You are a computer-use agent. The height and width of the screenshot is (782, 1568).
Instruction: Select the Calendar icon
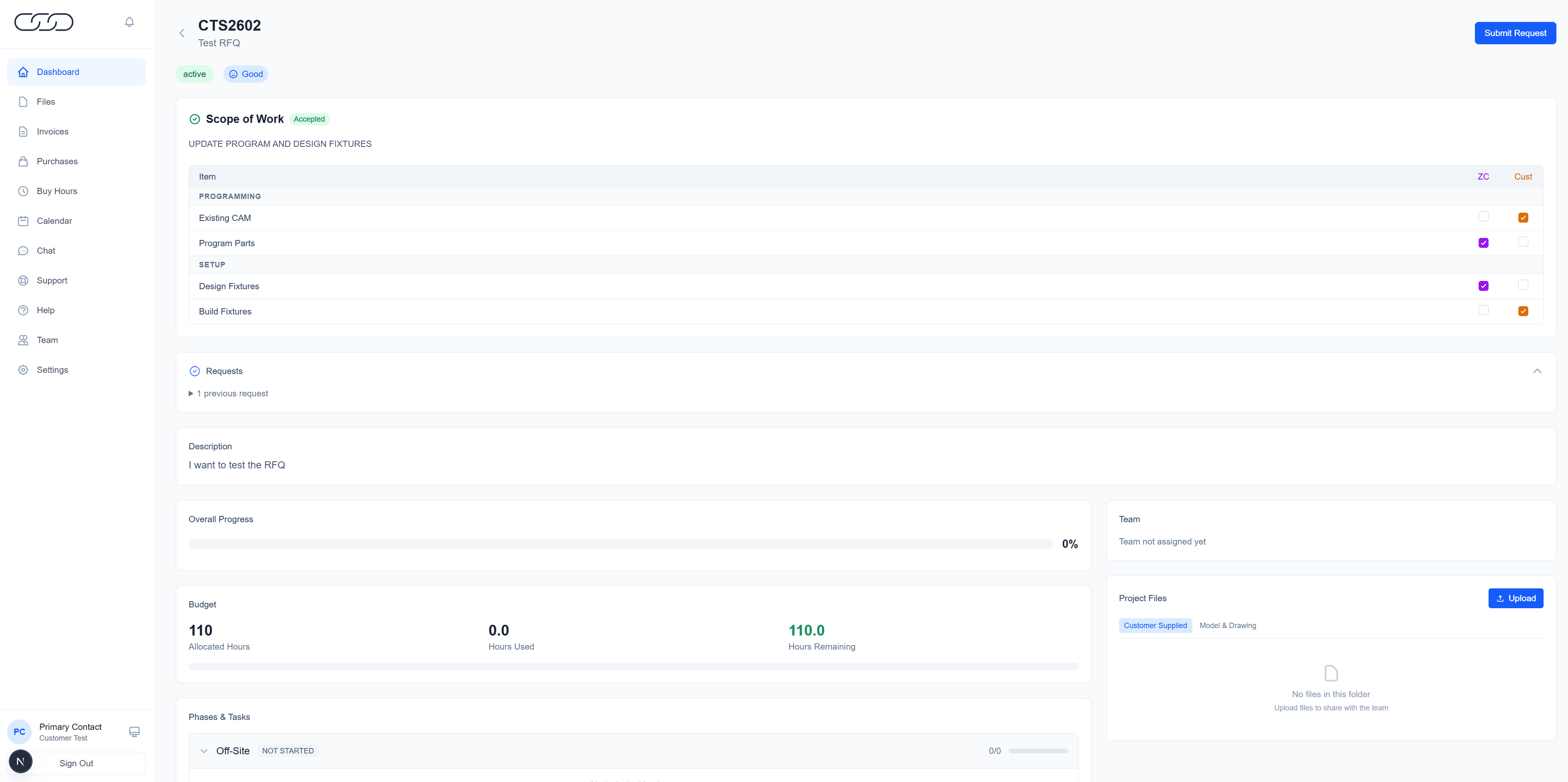(x=22, y=221)
